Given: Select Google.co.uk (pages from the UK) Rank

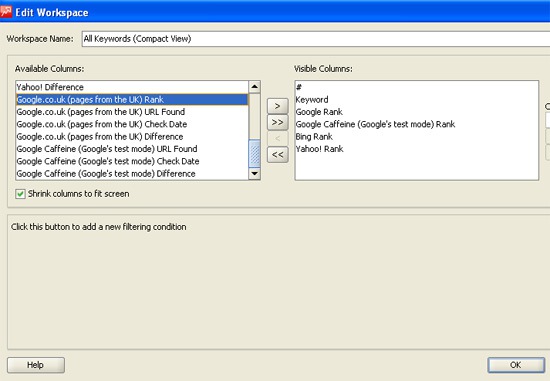Looking at the screenshot, I should pyautogui.click(x=132, y=100).
